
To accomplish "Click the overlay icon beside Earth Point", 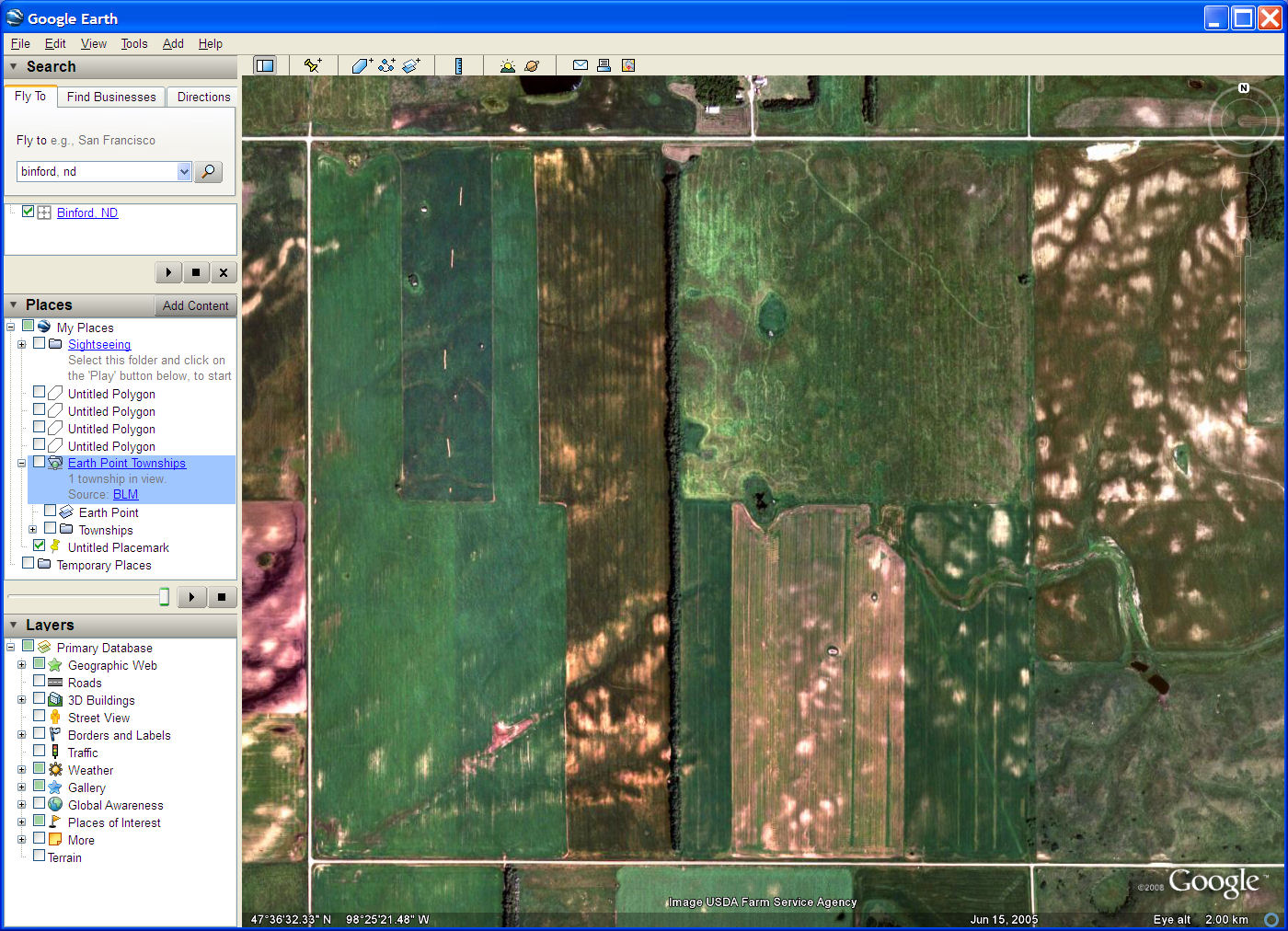I will coord(66,511).
